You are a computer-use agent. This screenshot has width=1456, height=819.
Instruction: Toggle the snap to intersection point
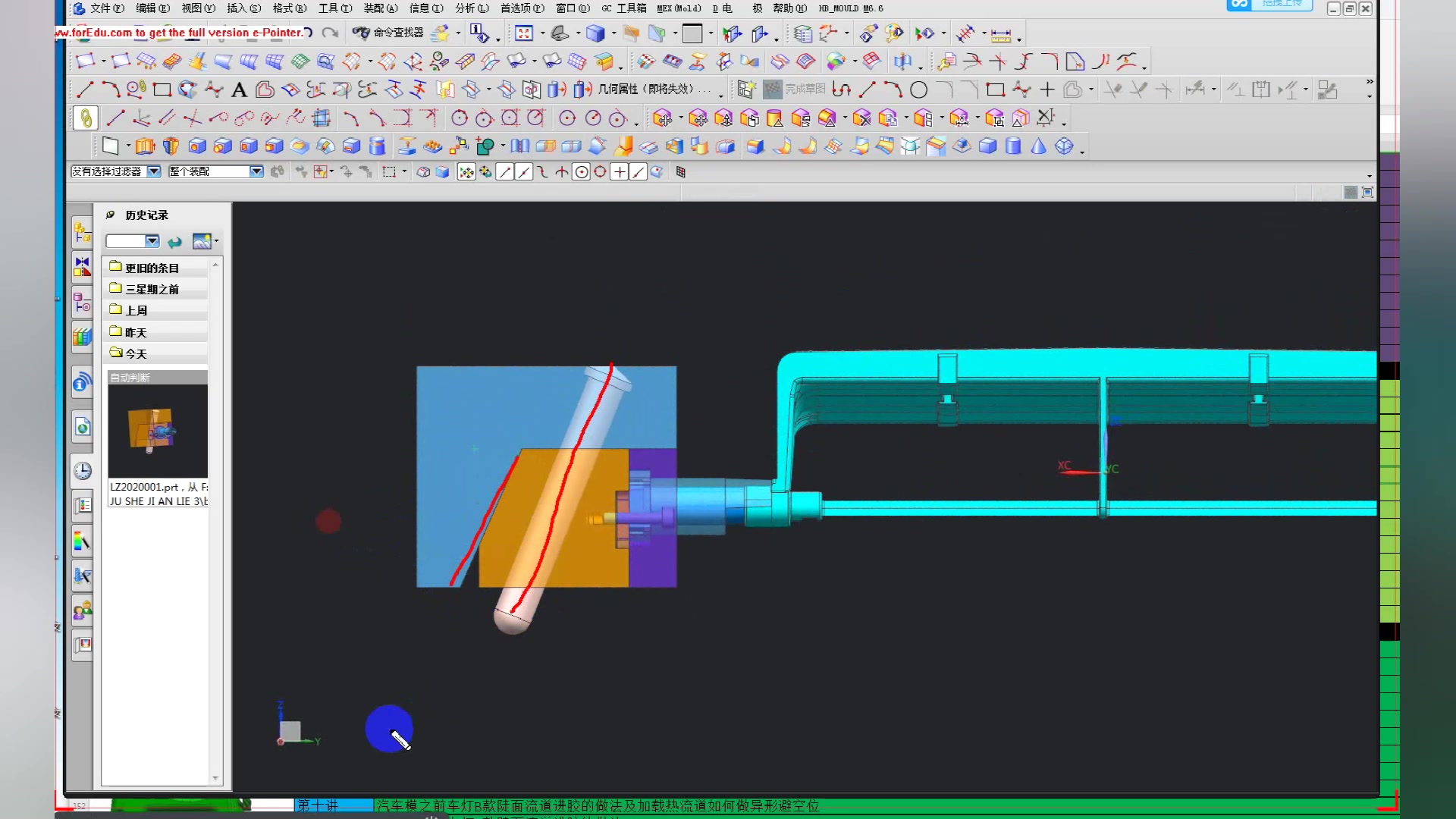pyautogui.click(x=562, y=172)
